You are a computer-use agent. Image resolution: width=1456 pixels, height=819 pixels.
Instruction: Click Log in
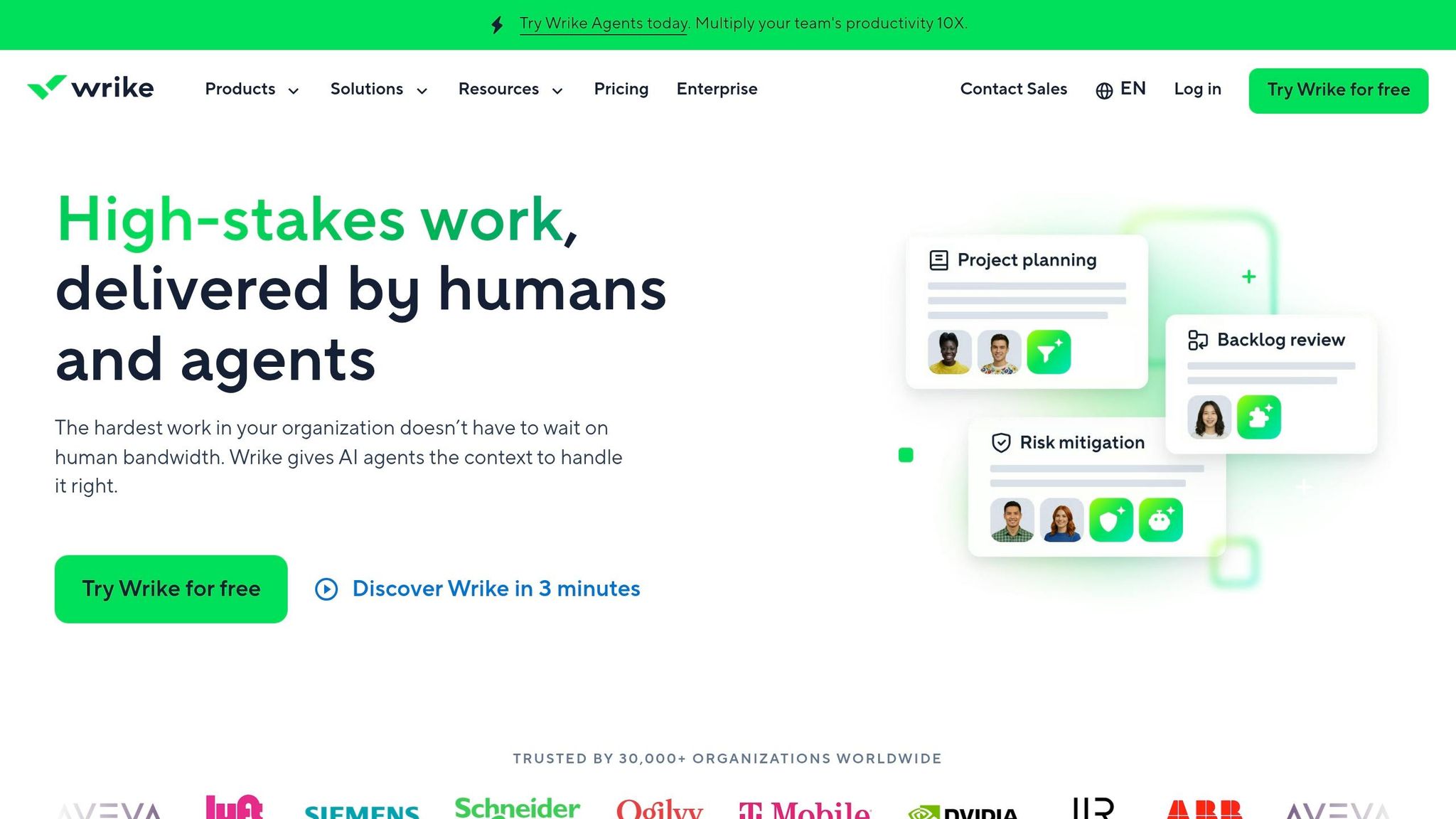(1197, 90)
